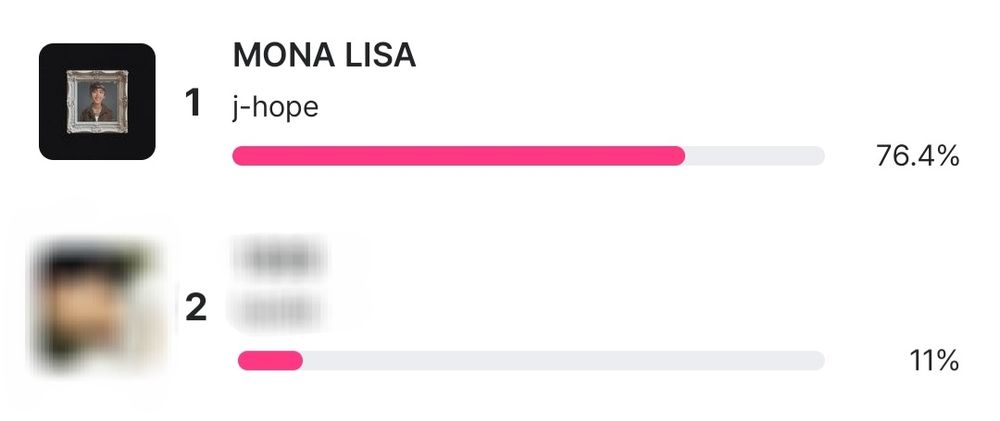Click the rank number 1
The image size is (1000, 421).
(x=193, y=103)
